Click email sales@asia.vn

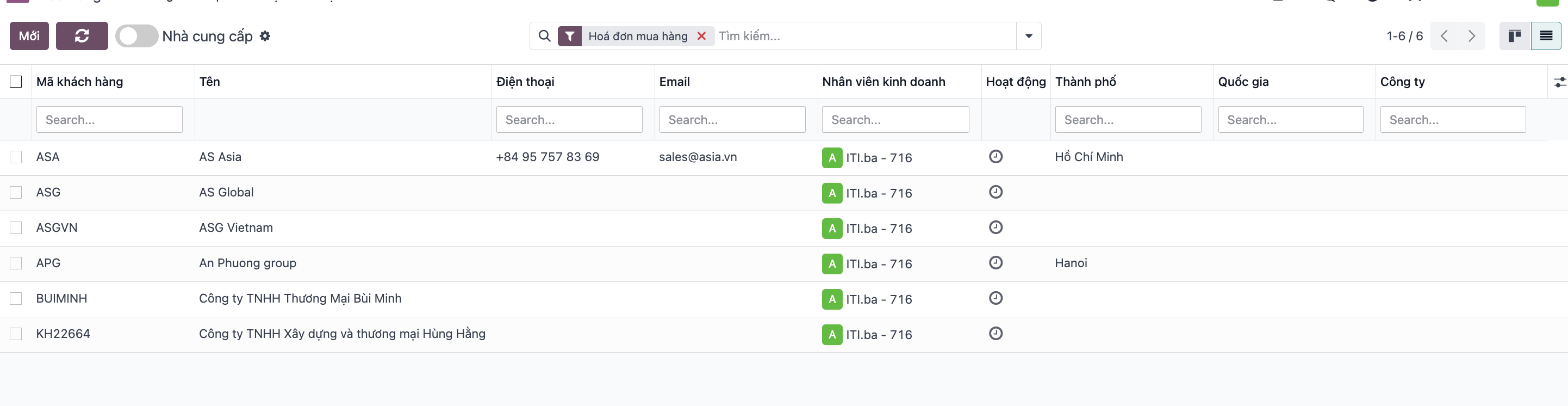coord(698,157)
